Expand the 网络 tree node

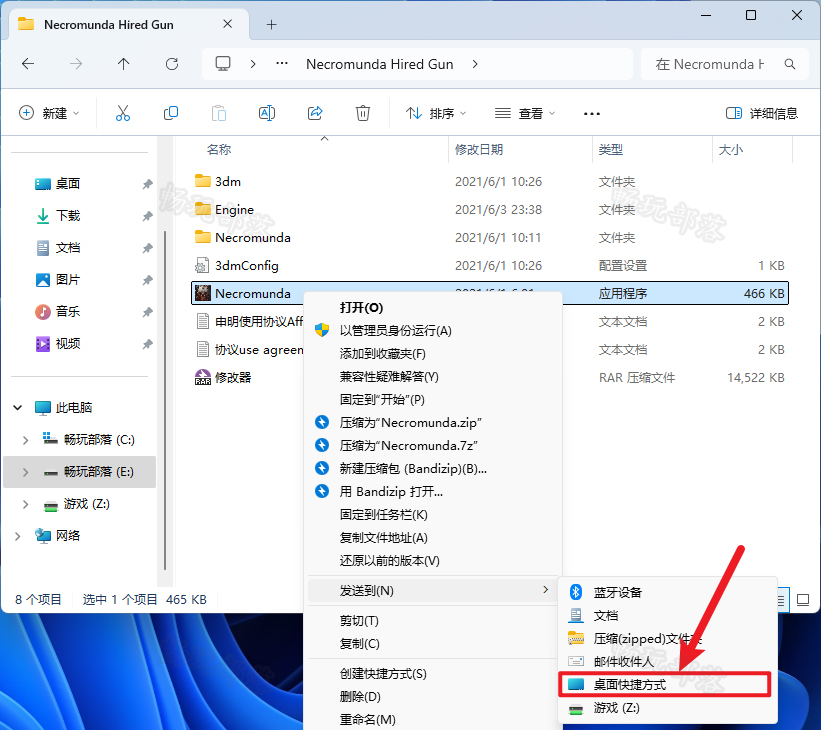(18, 536)
